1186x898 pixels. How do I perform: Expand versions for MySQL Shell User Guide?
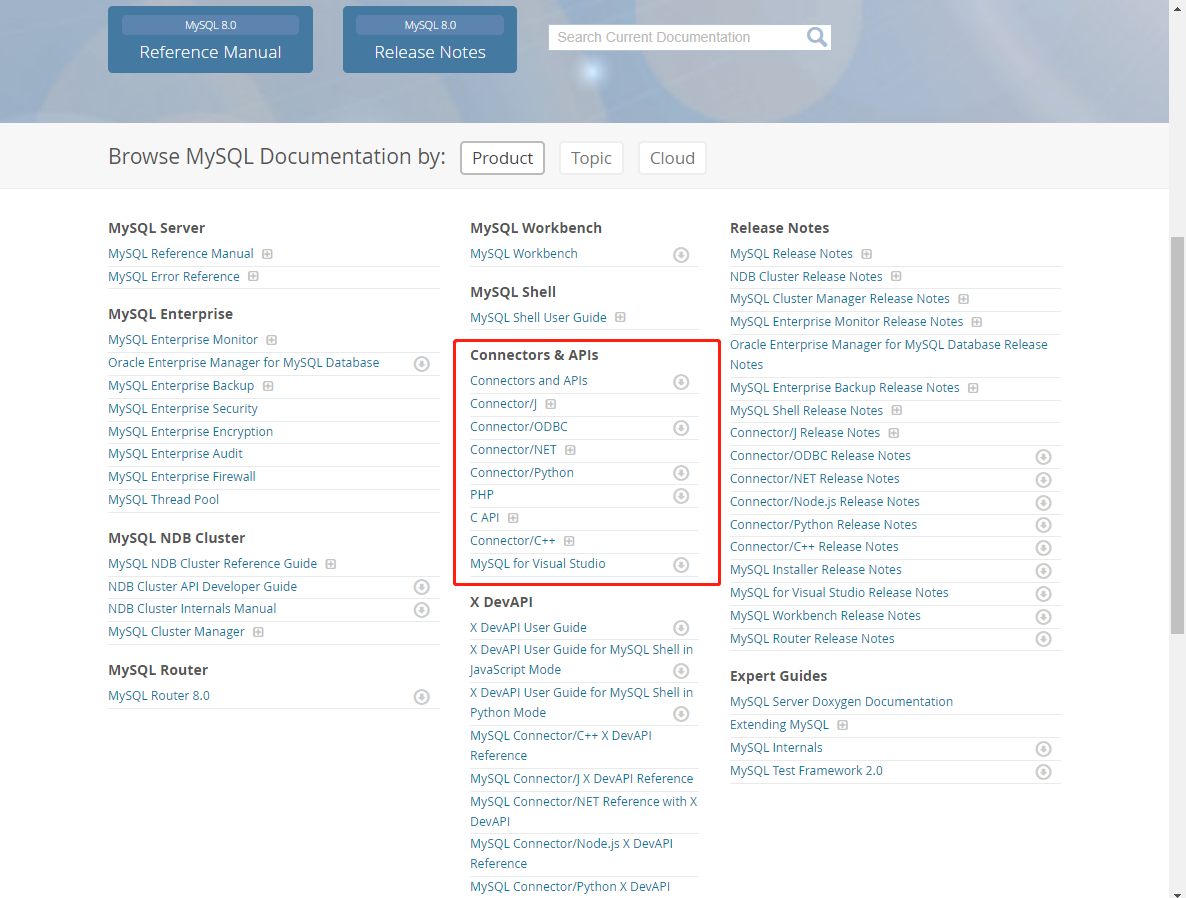621,317
